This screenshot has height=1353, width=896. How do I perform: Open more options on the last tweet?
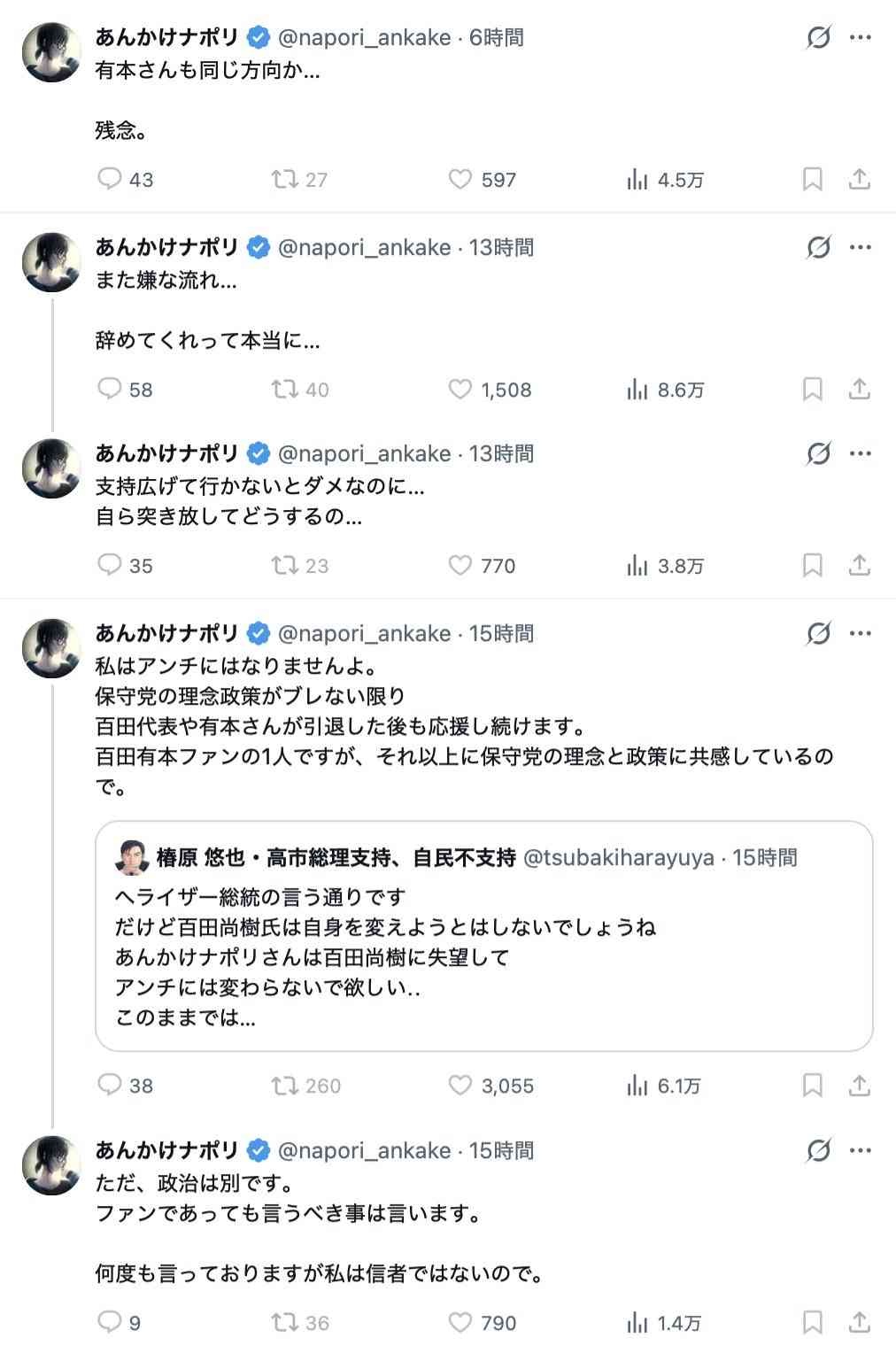click(x=860, y=1151)
